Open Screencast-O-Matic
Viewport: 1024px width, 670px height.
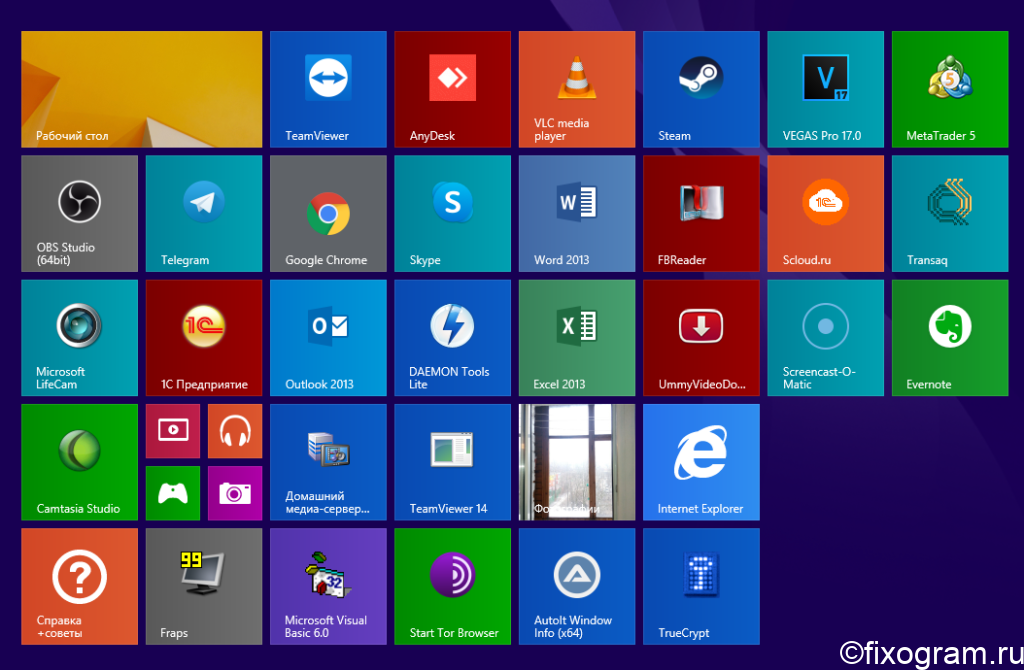click(x=825, y=338)
